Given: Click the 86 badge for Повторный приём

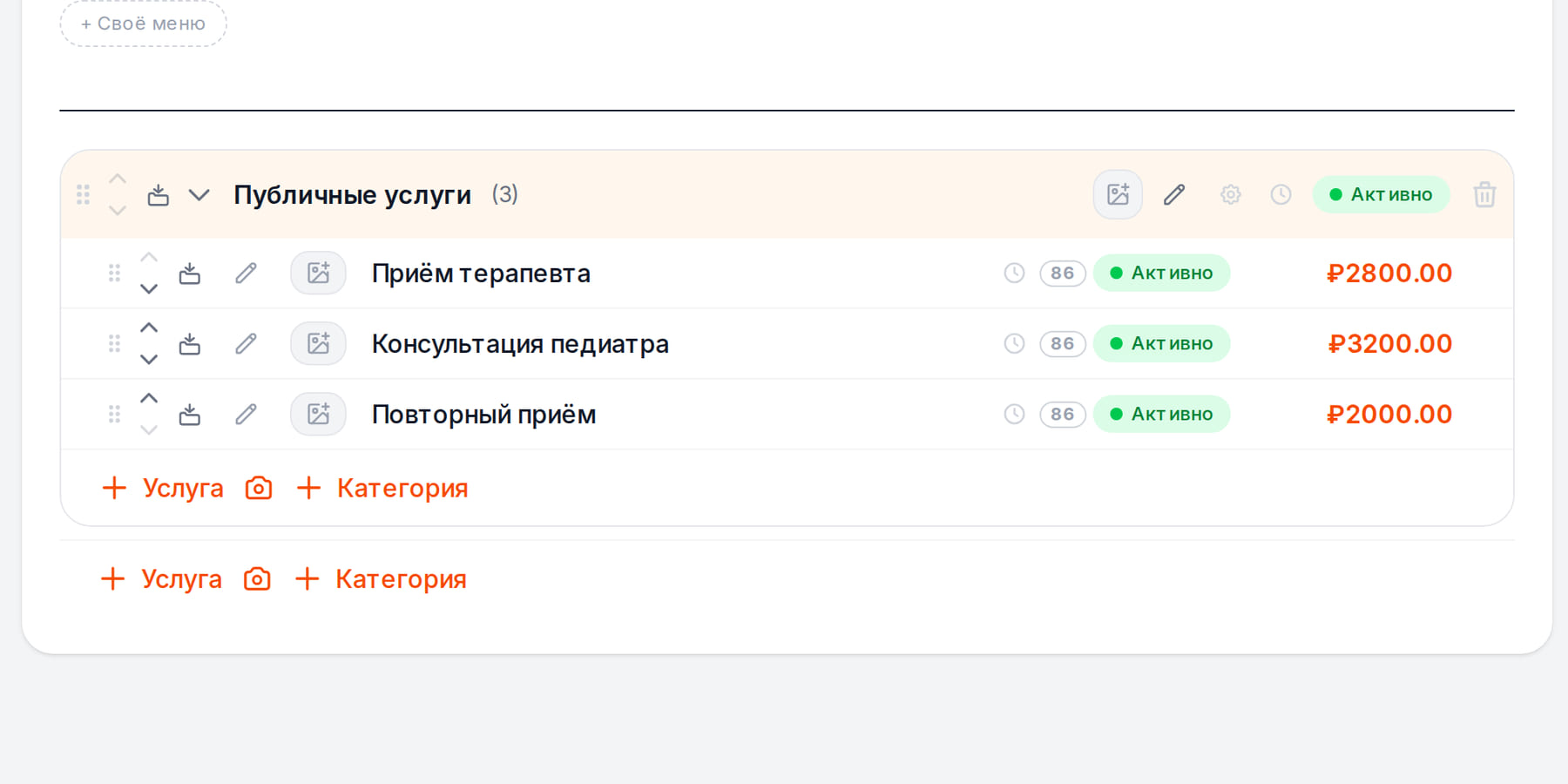Looking at the screenshot, I should 1062,414.
